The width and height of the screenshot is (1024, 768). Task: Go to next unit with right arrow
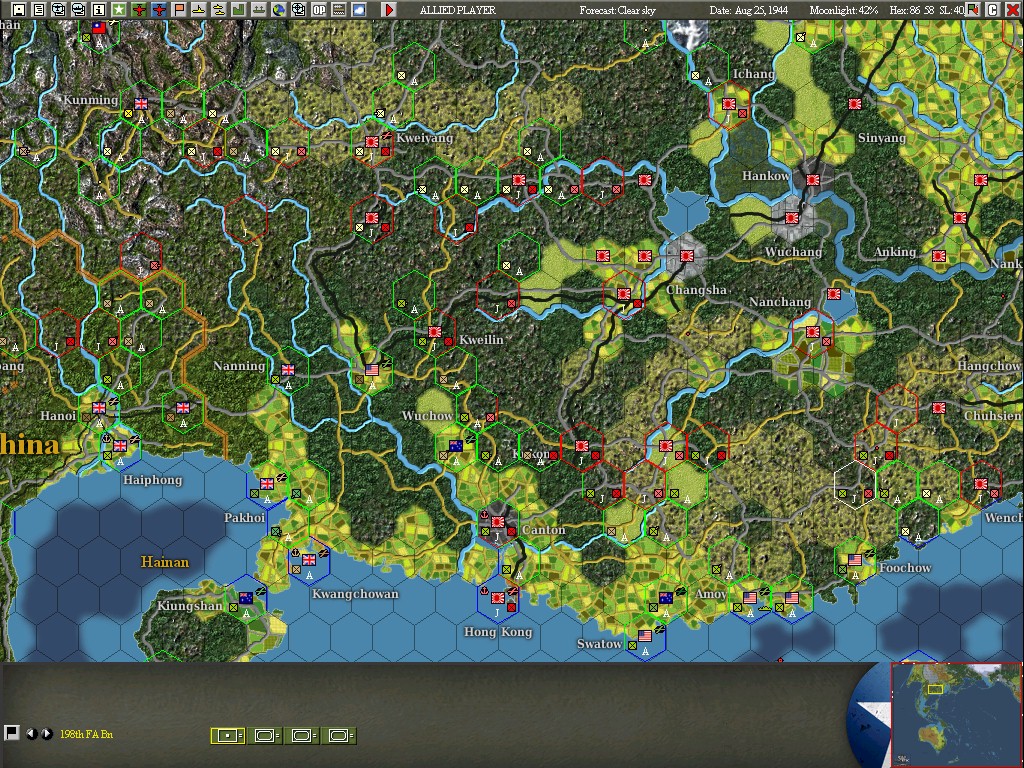[x=46, y=734]
